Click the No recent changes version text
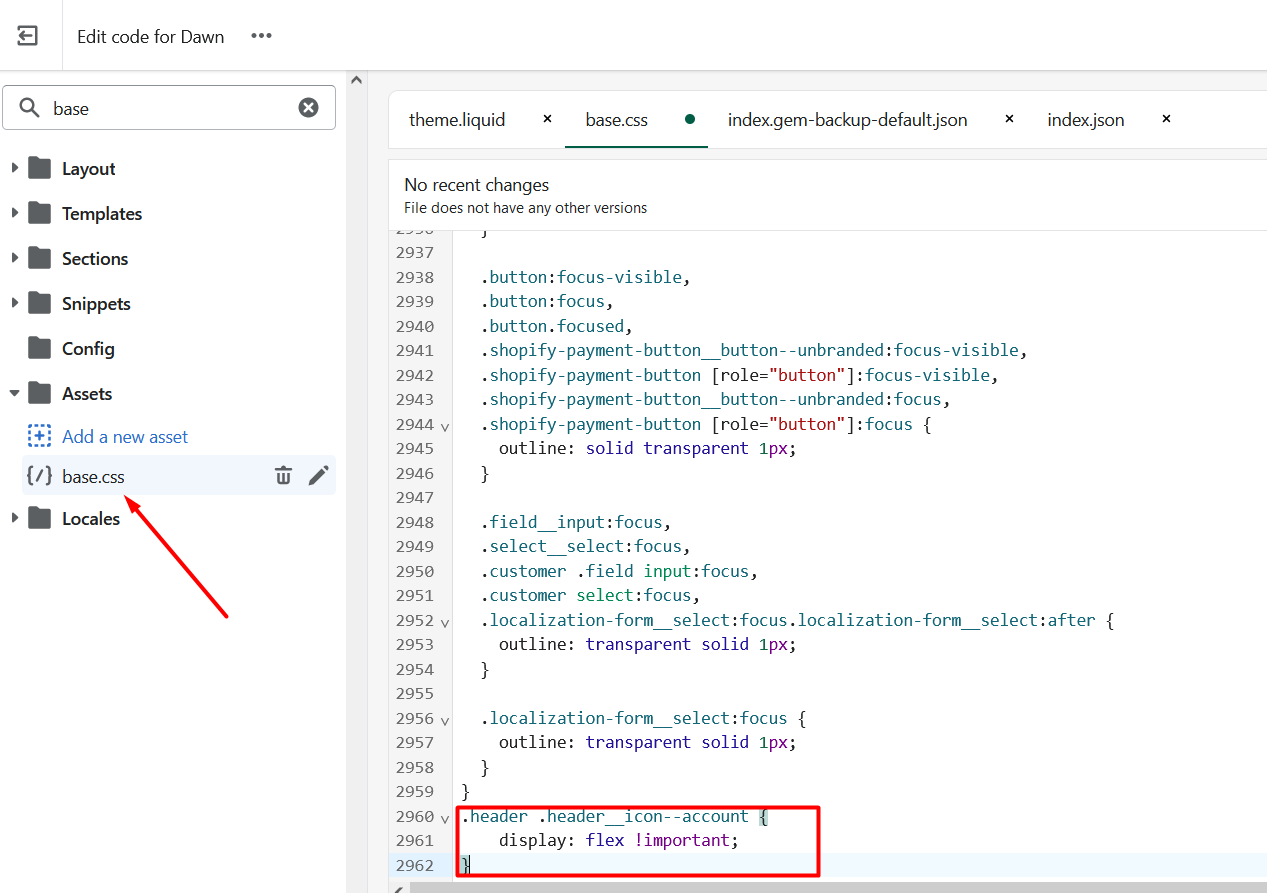This screenshot has width=1267, height=893. (x=477, y=185)
